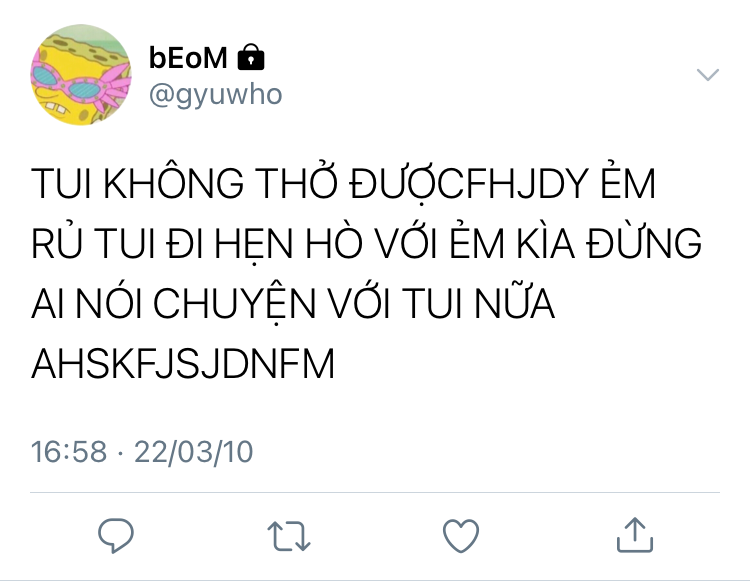Reply to the tweet with speech bubble icon
Screen dimensions: 750x581
116,535
